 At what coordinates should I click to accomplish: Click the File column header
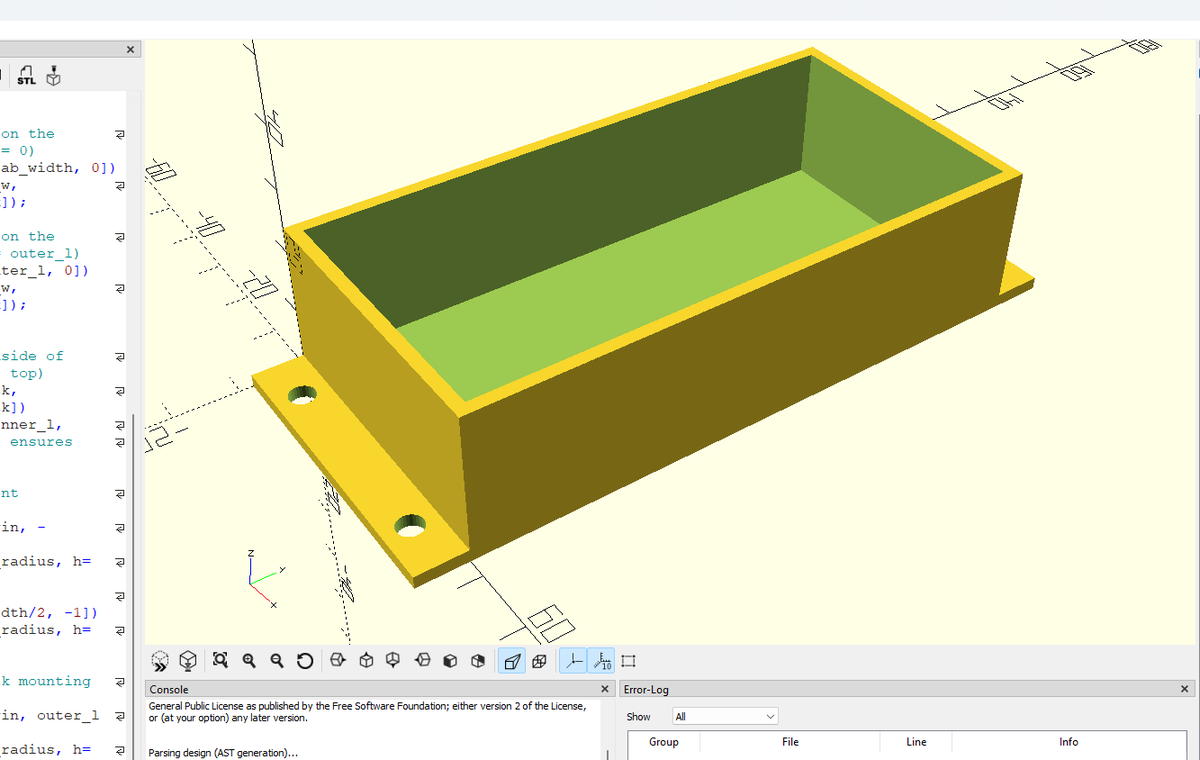tap(790, 742)
